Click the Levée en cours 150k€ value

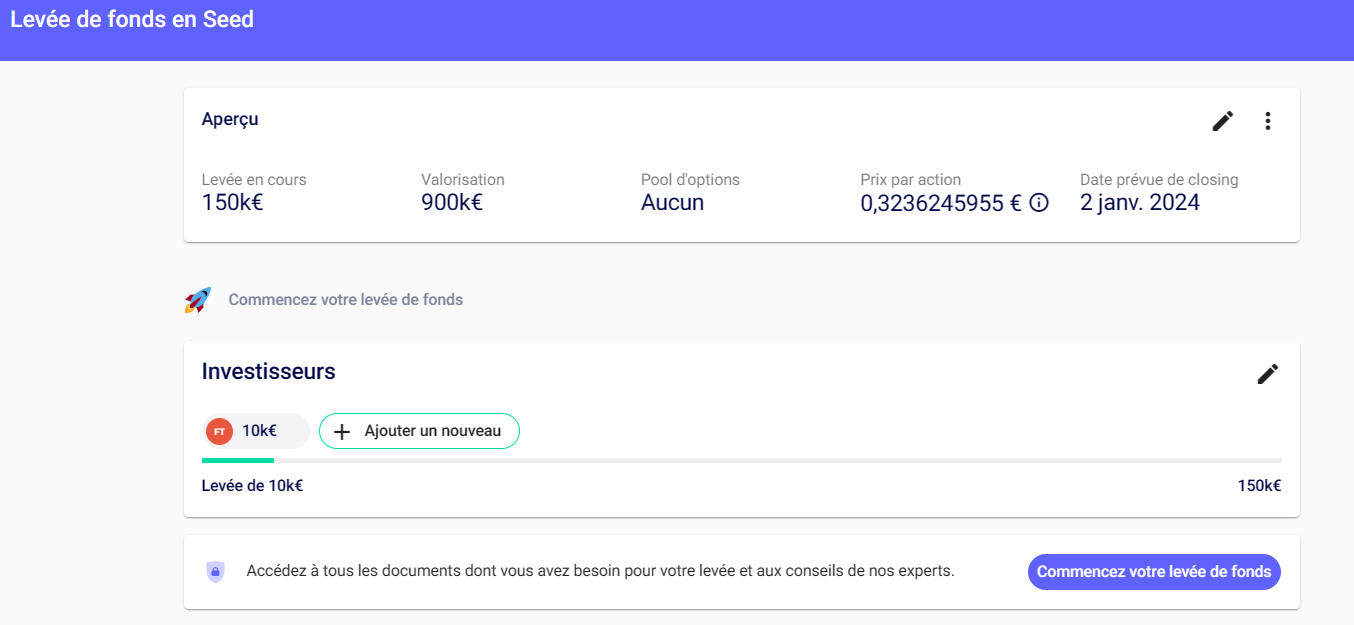232,203
